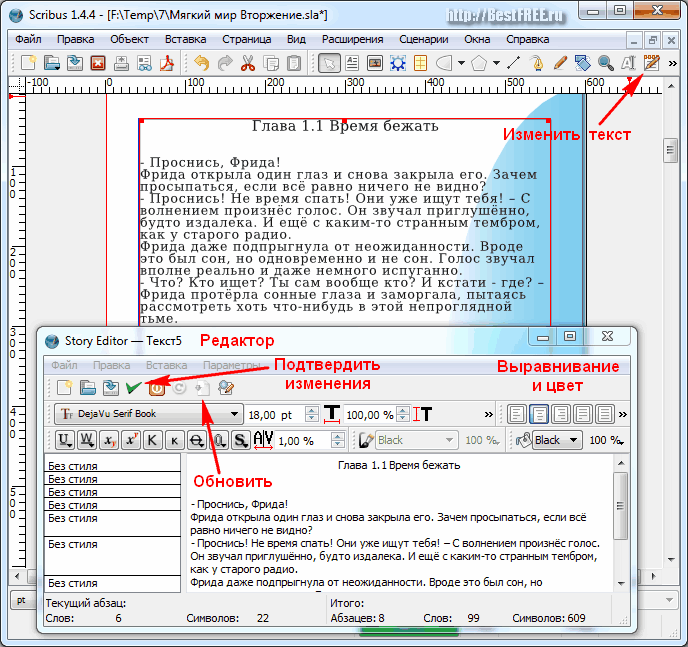Toggle underline text style button

[64, 440]
